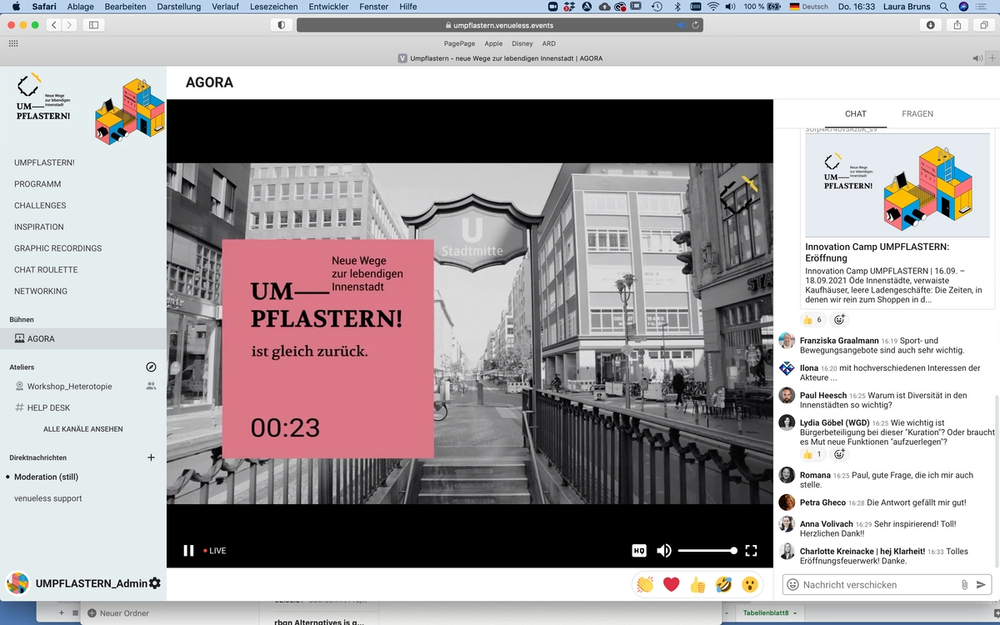Send a clapping hands reaction

pos(645,584)
